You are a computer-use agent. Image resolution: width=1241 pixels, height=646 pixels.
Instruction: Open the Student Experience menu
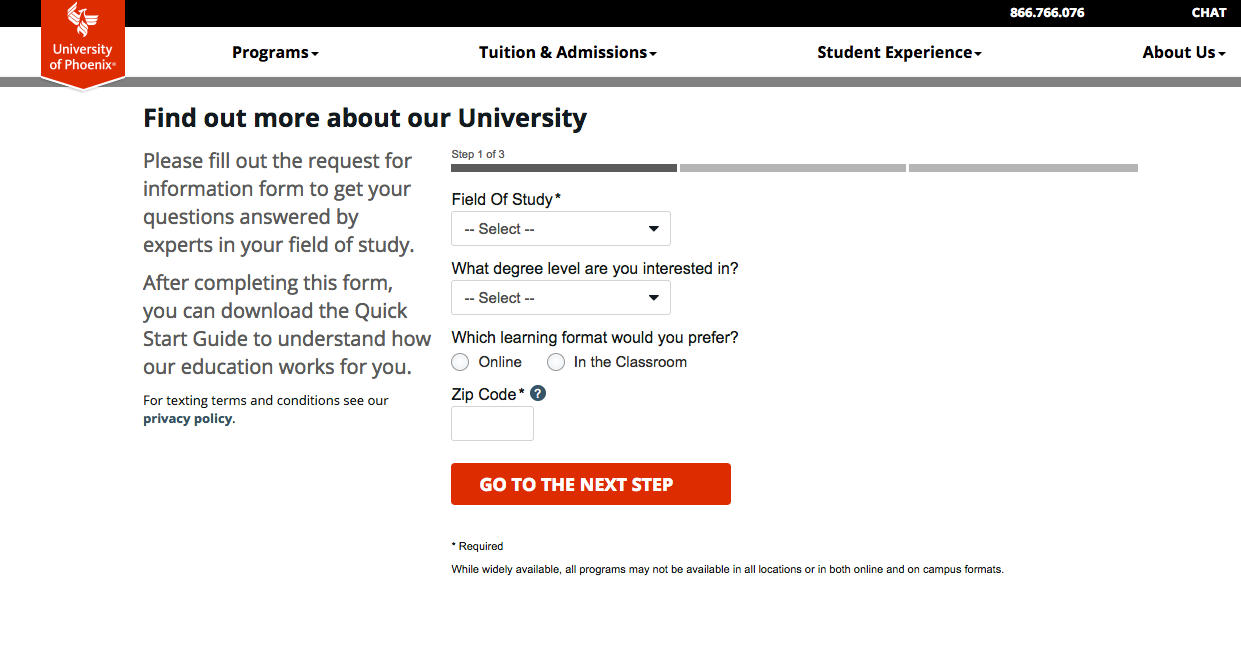tap(899, 53)
